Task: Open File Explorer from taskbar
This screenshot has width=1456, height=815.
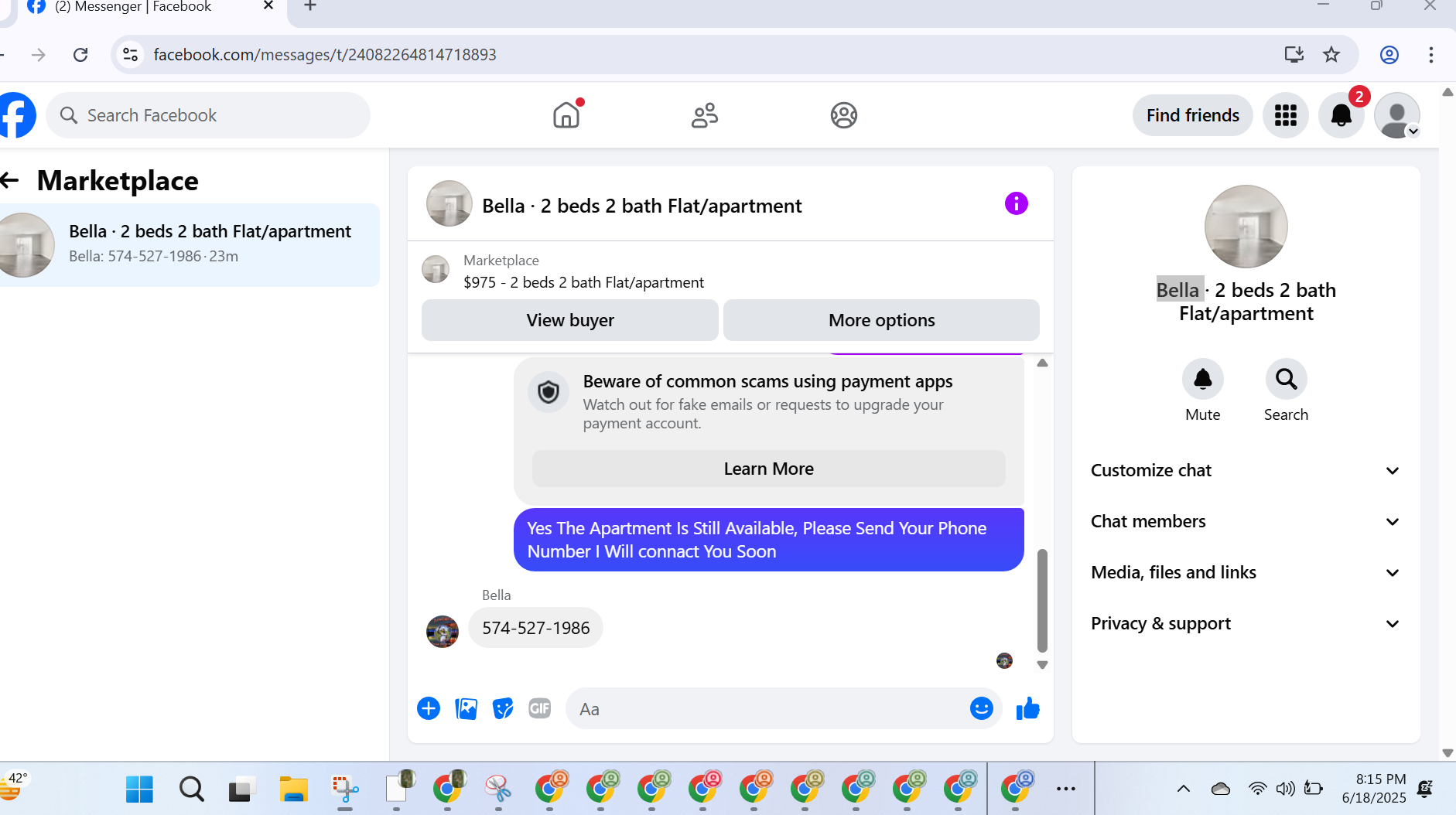Action: pos(293,789)
